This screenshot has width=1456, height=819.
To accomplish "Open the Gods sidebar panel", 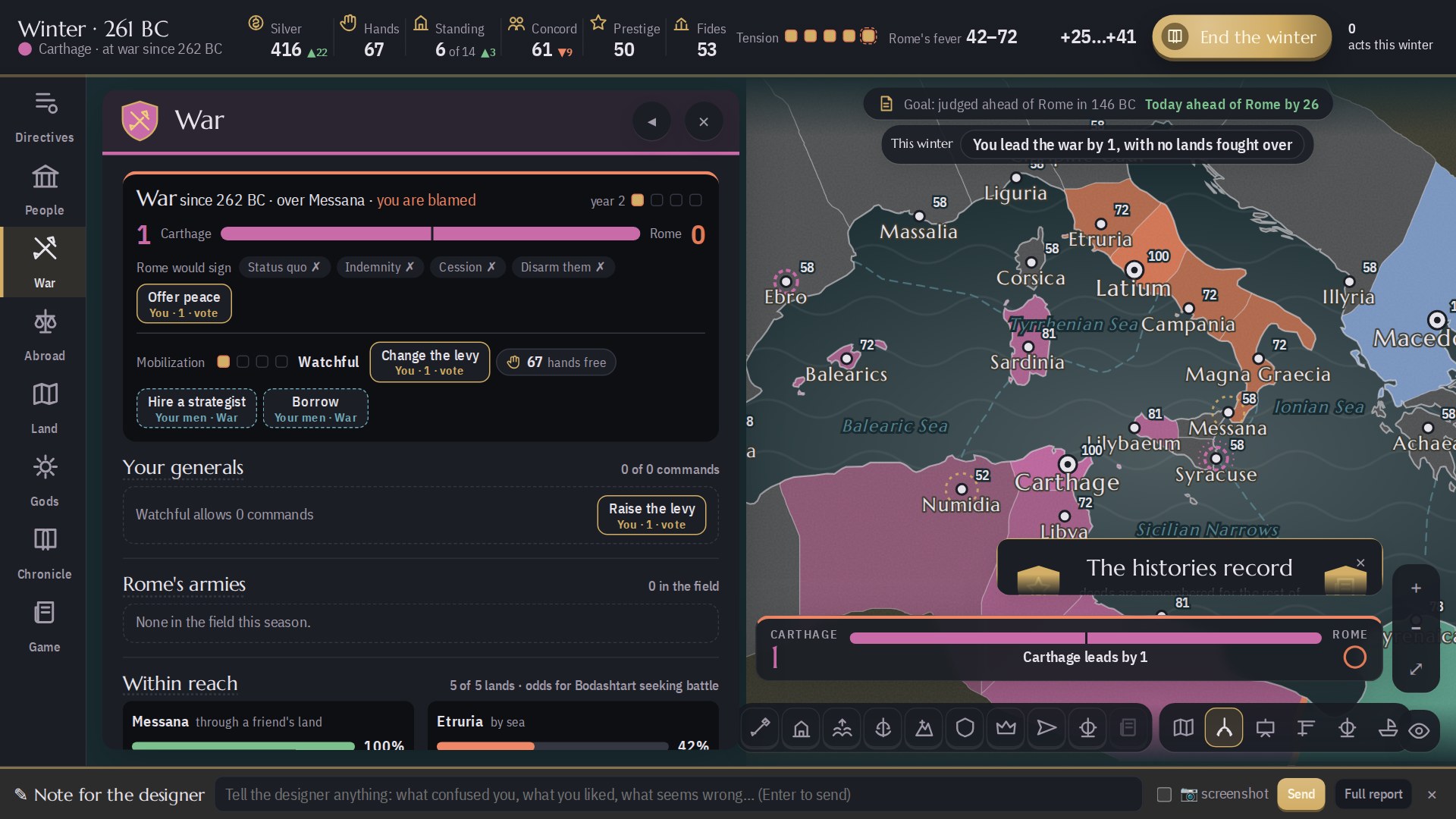I will [x=44, y=482].
